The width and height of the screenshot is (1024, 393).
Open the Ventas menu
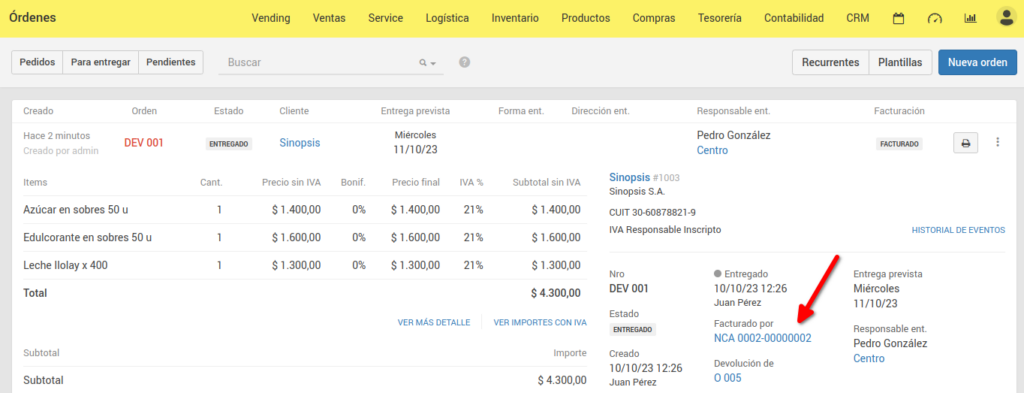329,18
